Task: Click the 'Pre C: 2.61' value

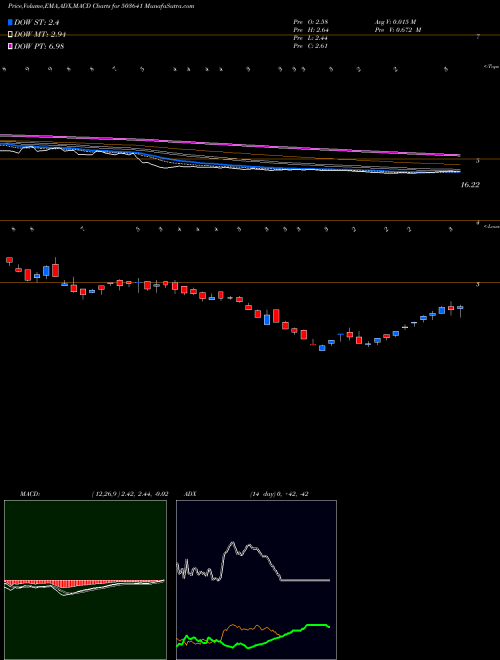Action: 311,46
